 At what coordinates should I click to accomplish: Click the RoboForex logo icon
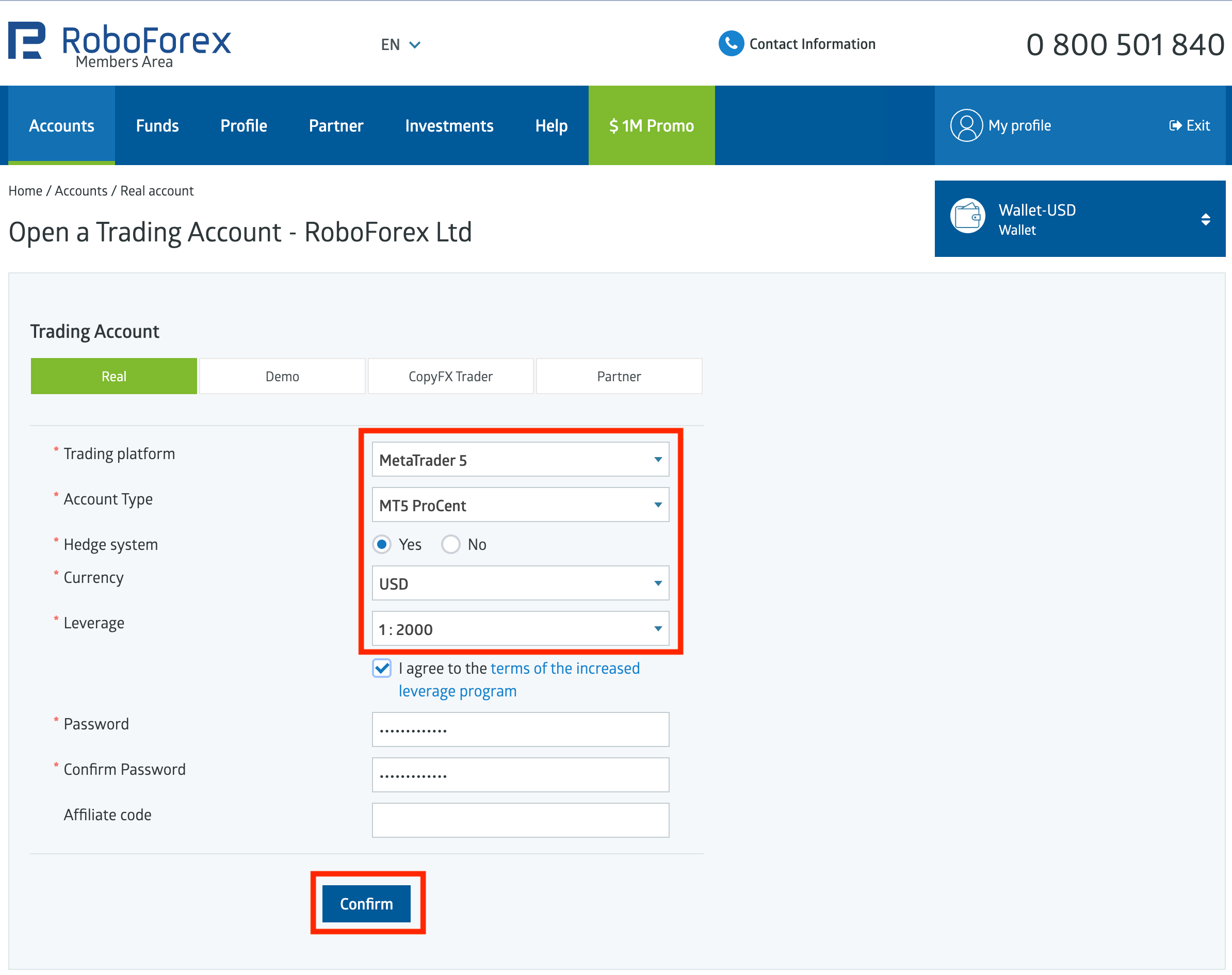(x=27, y=41)
